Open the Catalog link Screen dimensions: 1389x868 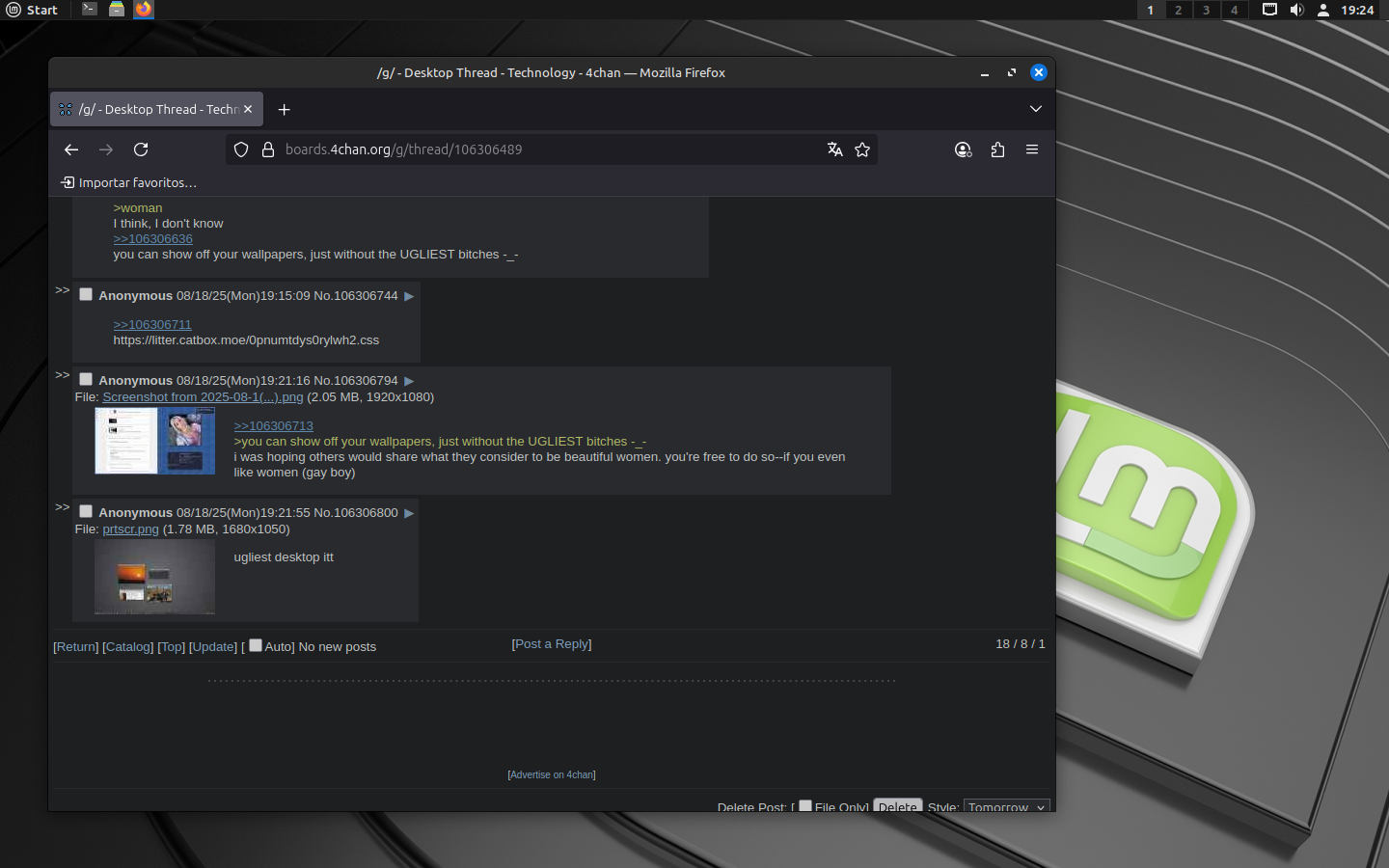pyautogui.click(x=128, y=647)
